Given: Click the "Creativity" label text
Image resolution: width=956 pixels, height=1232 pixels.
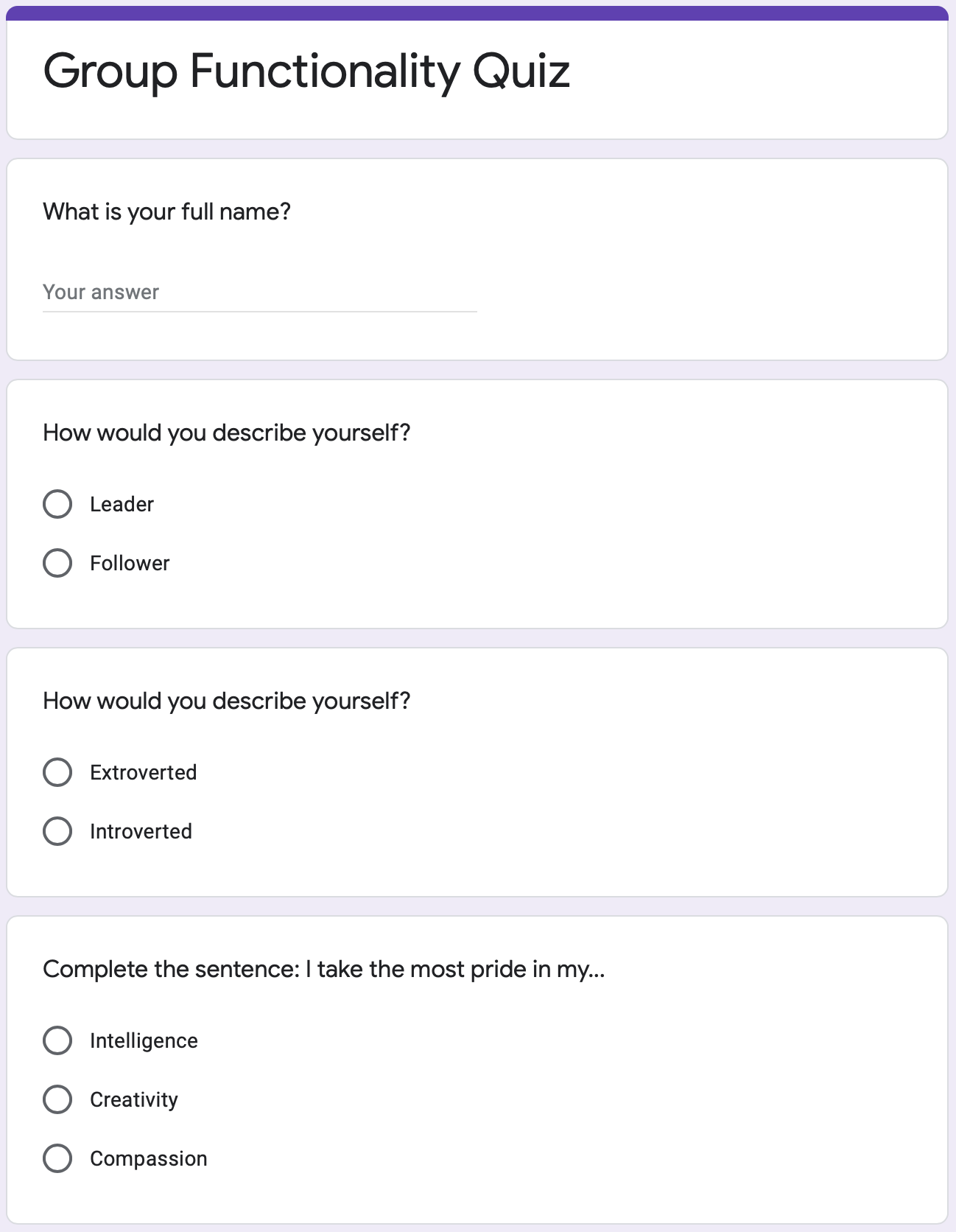Looking at the screenshot, I should coord(134,1100).
